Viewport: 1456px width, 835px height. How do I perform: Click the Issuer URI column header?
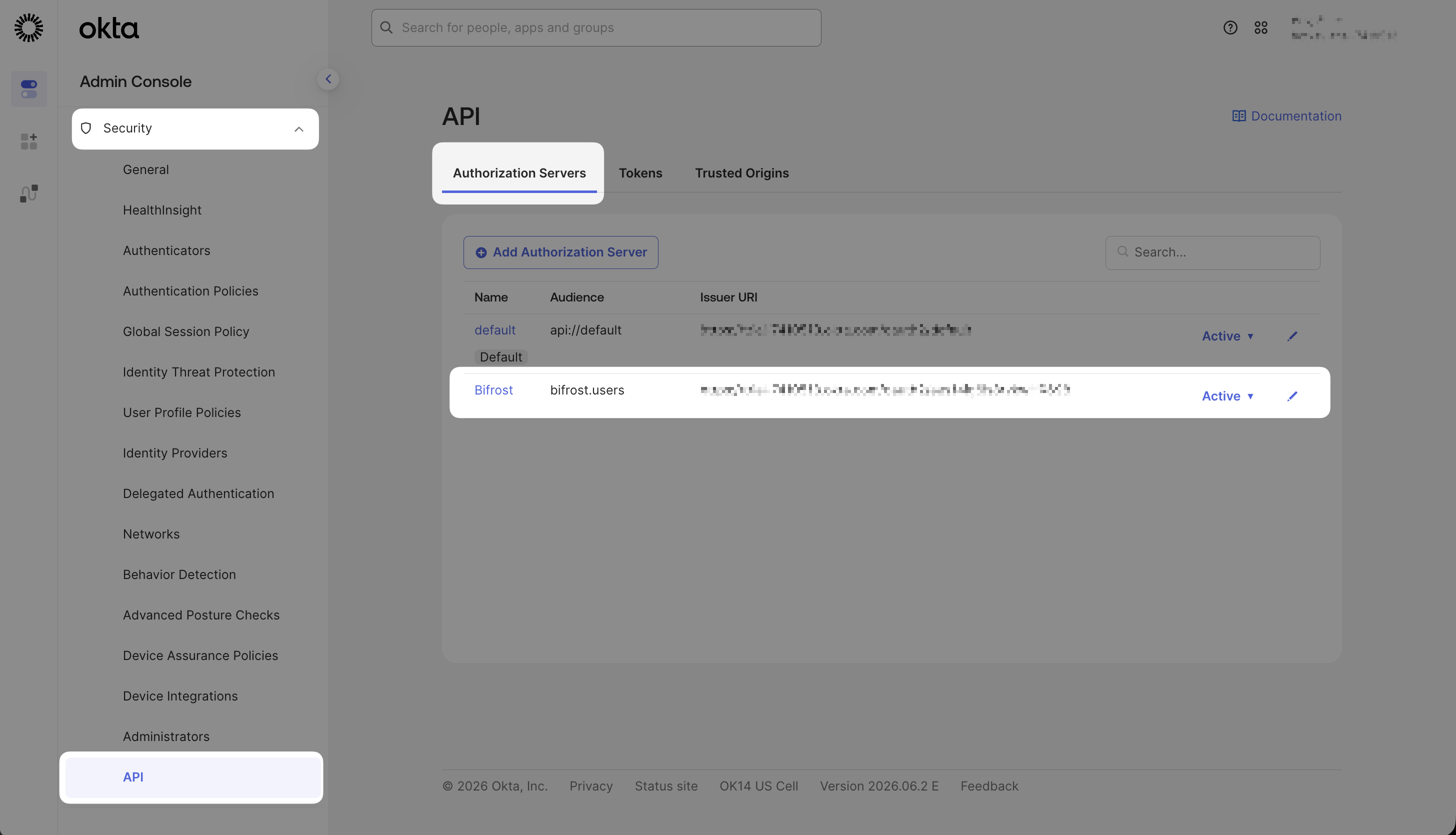click(728, 297)
